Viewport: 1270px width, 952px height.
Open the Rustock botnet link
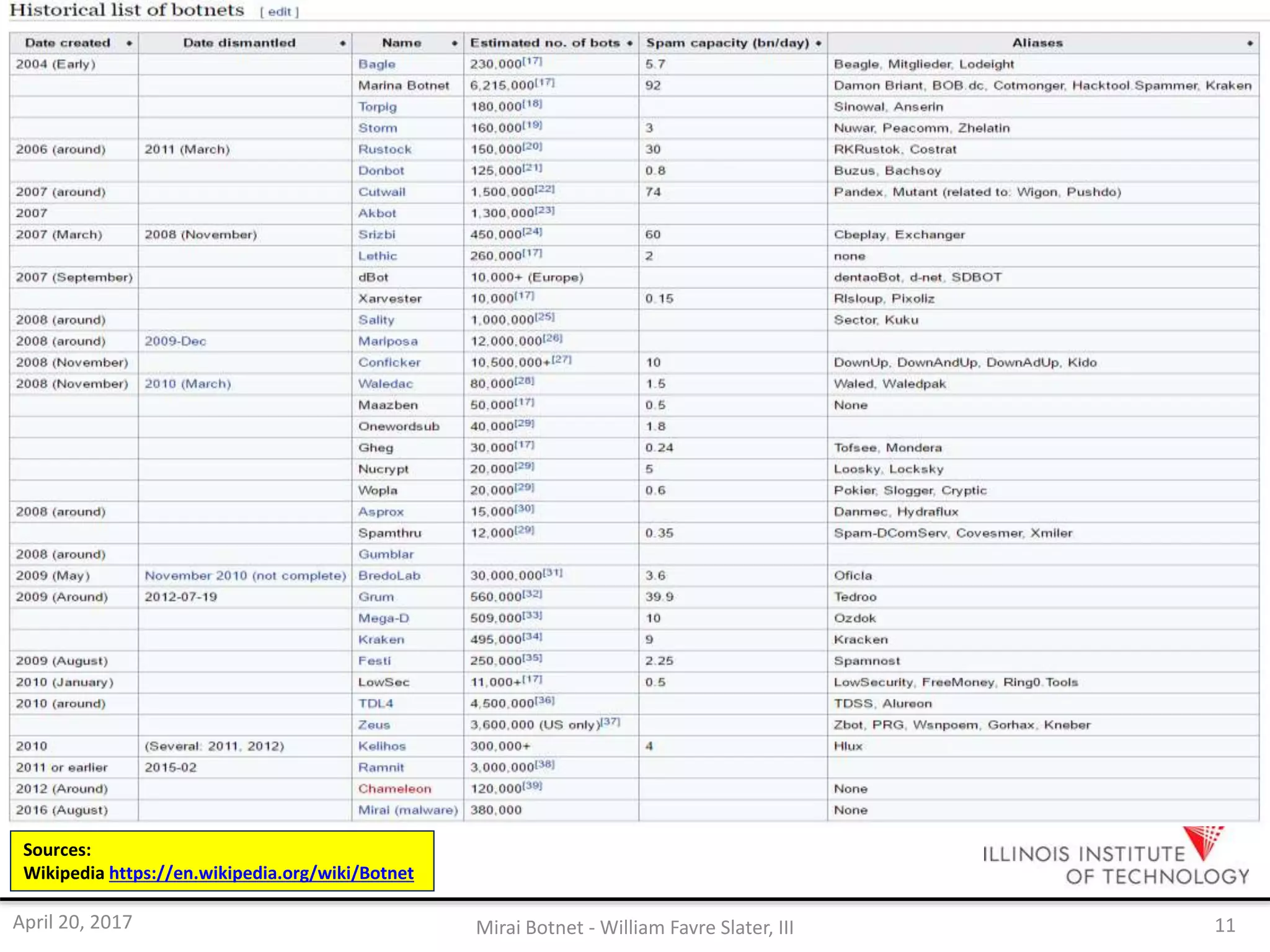384,149
